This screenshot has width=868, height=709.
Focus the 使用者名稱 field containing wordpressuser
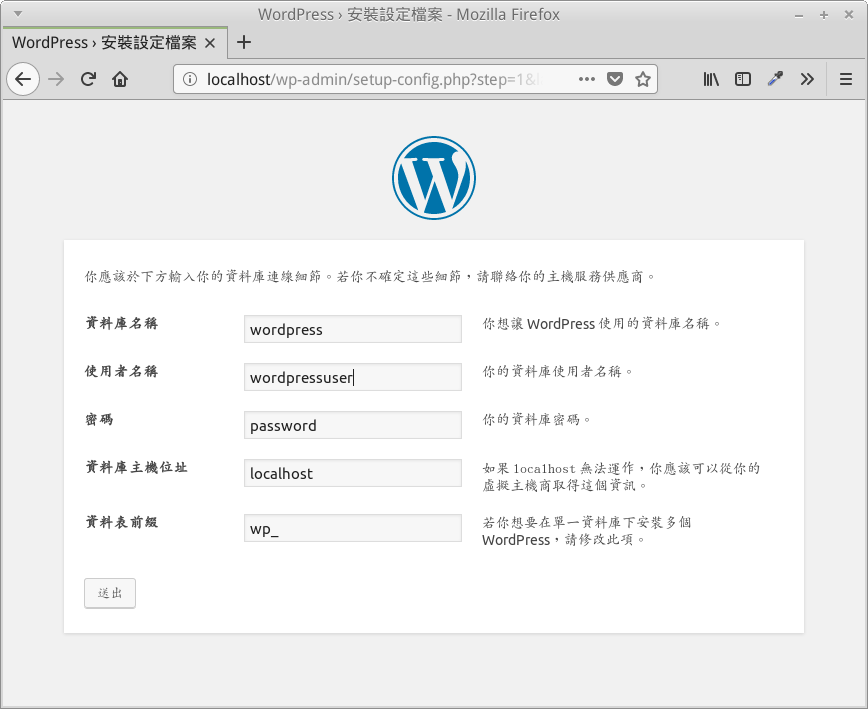tap(353, 377)
